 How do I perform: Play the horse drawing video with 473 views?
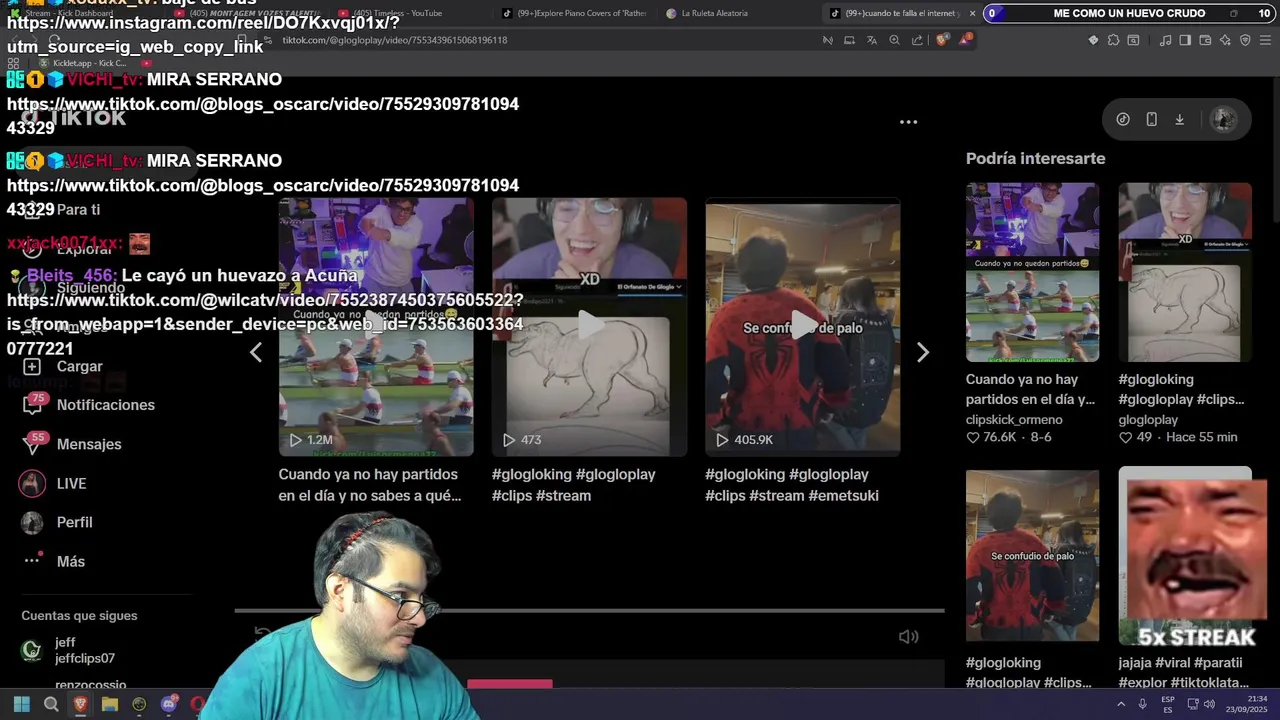[589, 327]
